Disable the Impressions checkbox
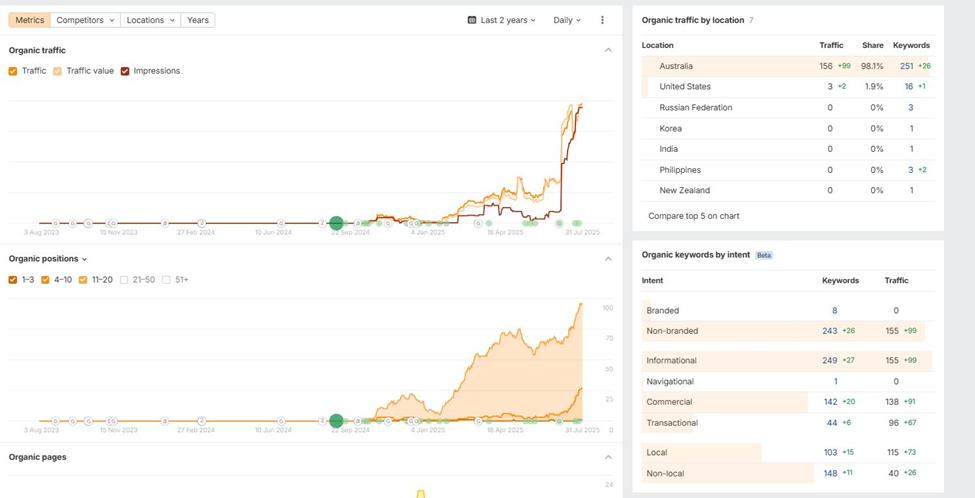975x498 pixels. (x=126, y=71)
